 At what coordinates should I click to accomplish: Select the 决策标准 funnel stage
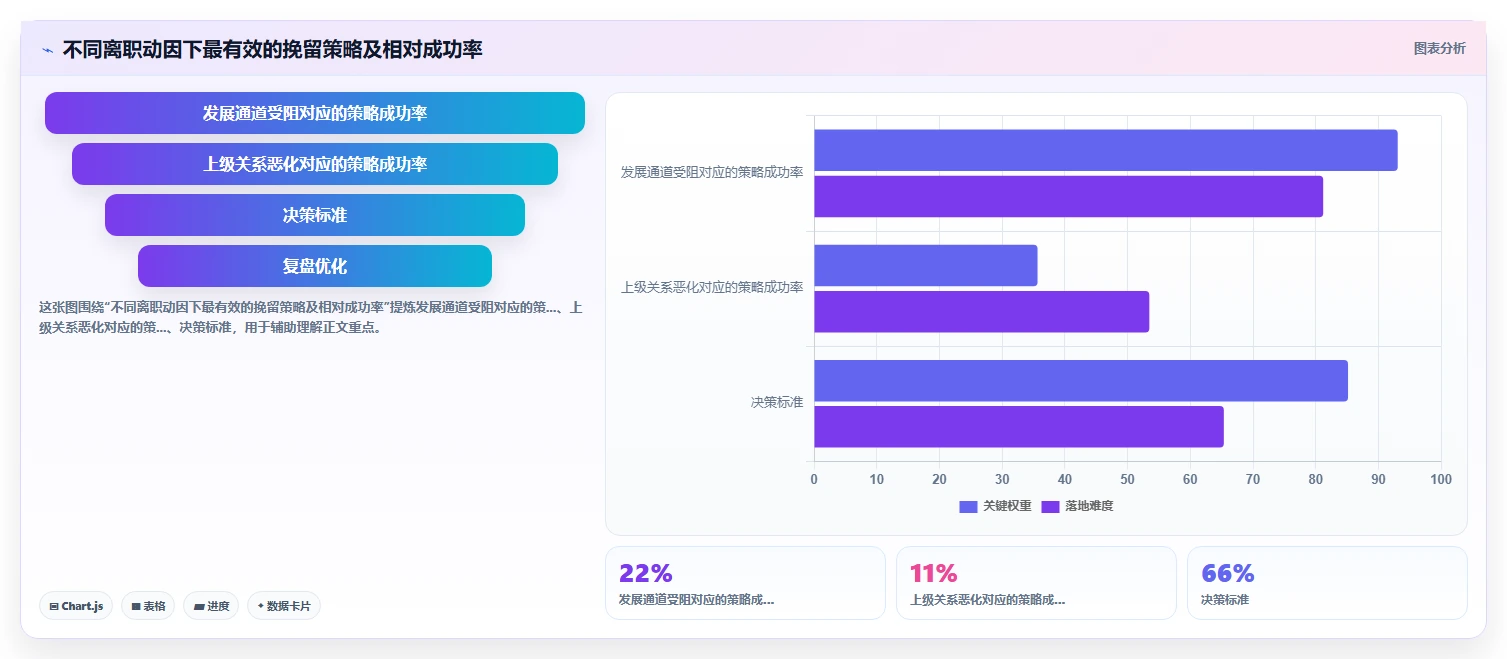point(315,215)
